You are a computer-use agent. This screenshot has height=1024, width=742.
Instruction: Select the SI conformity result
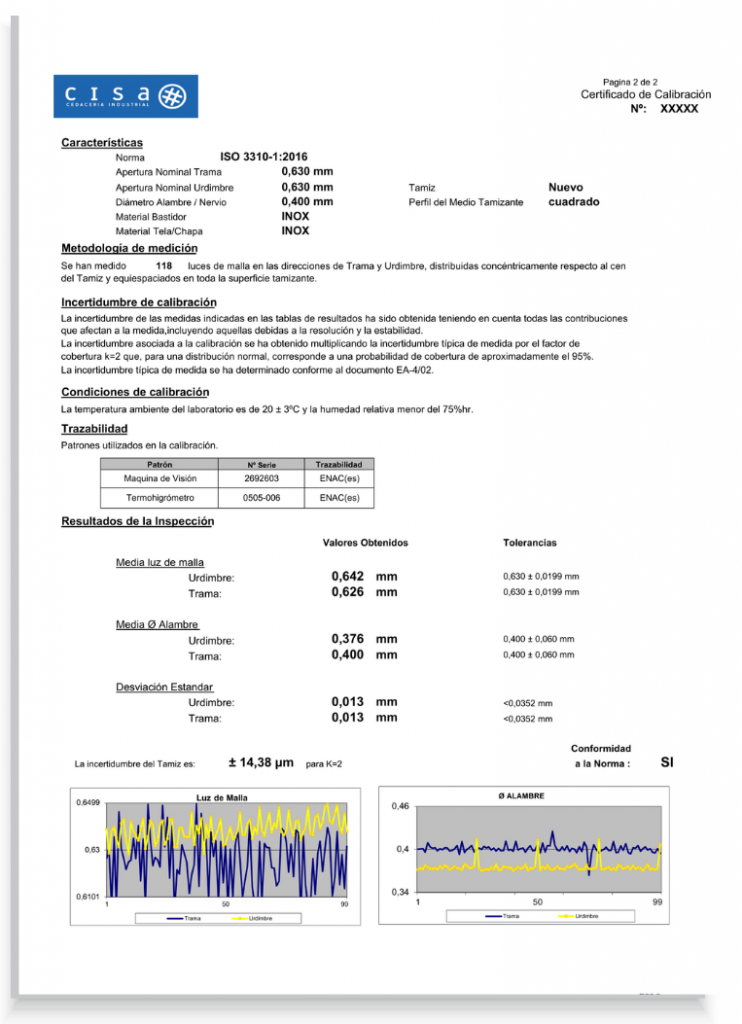667,762
